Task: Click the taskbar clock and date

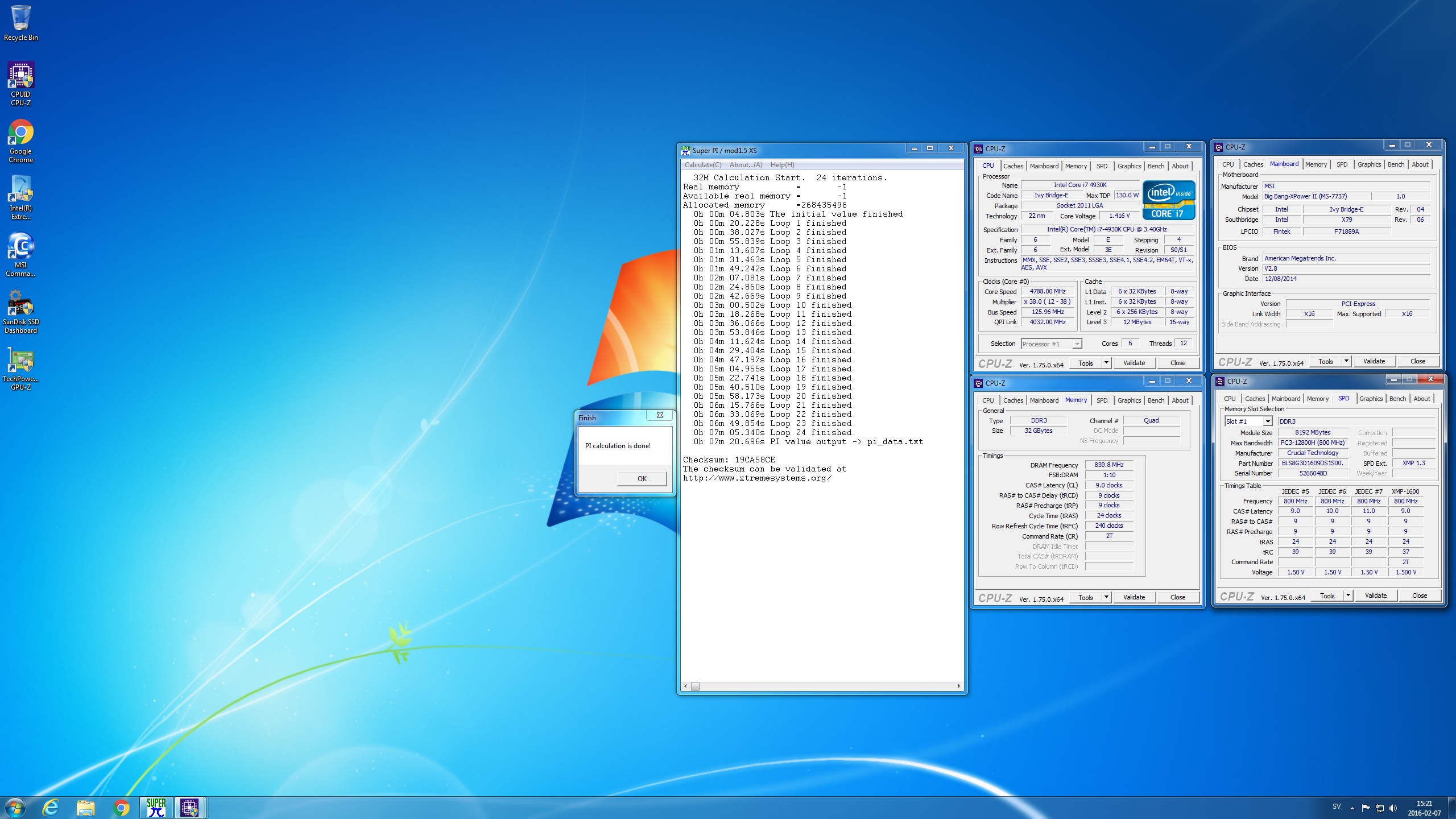Action: (1424, 808)
